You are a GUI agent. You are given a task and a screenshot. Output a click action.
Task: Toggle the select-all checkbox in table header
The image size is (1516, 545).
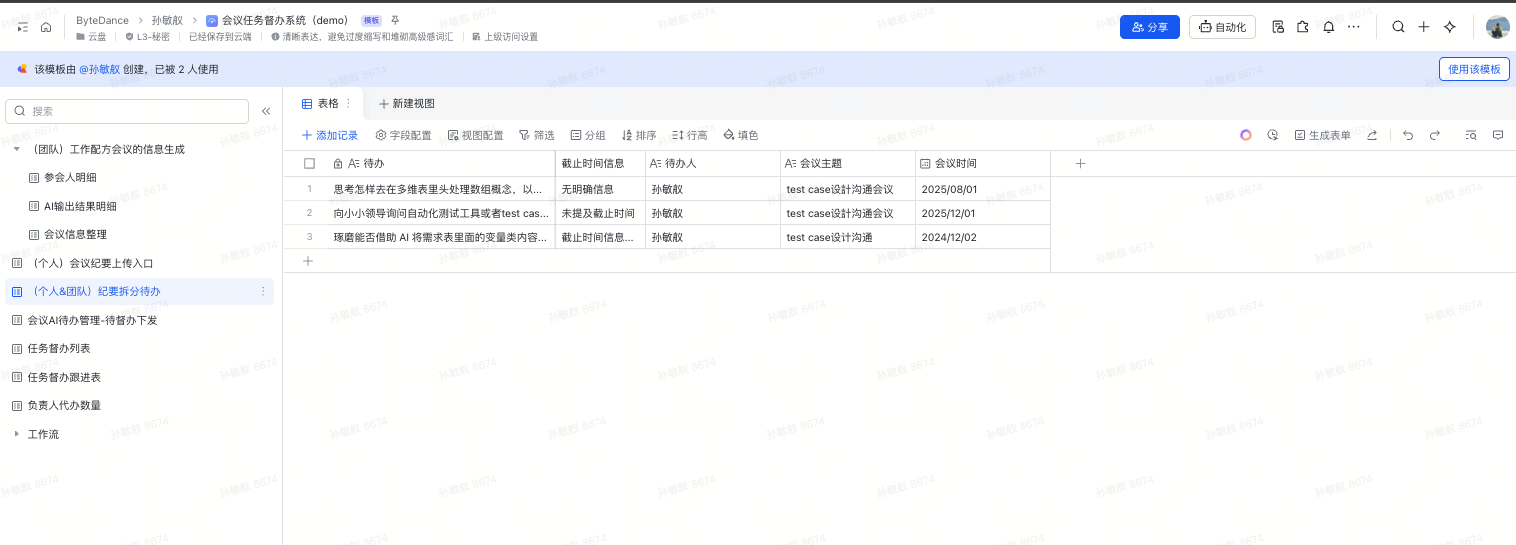(x=310, y=163)
